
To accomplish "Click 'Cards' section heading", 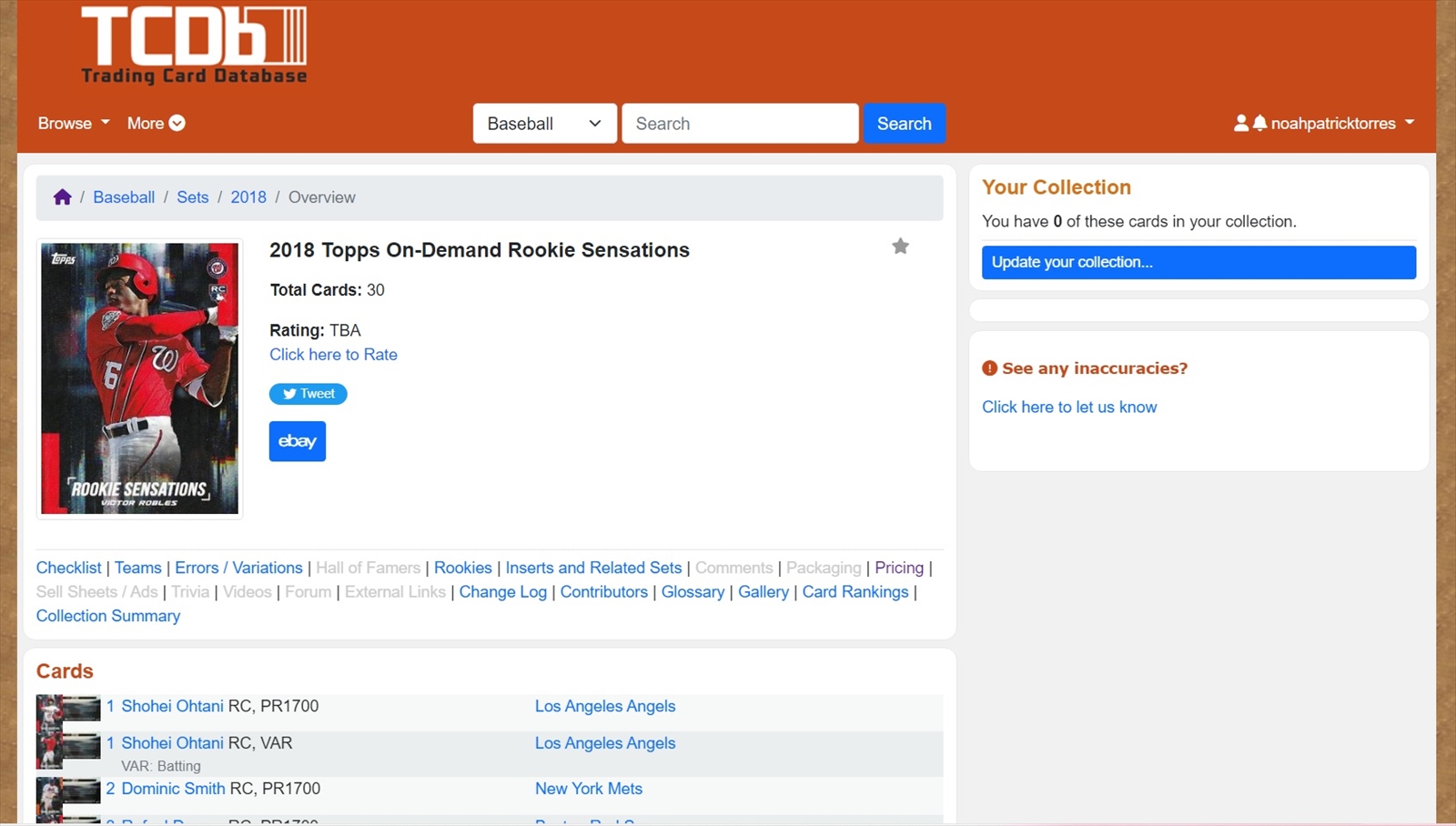I will [x=65, y=671].
